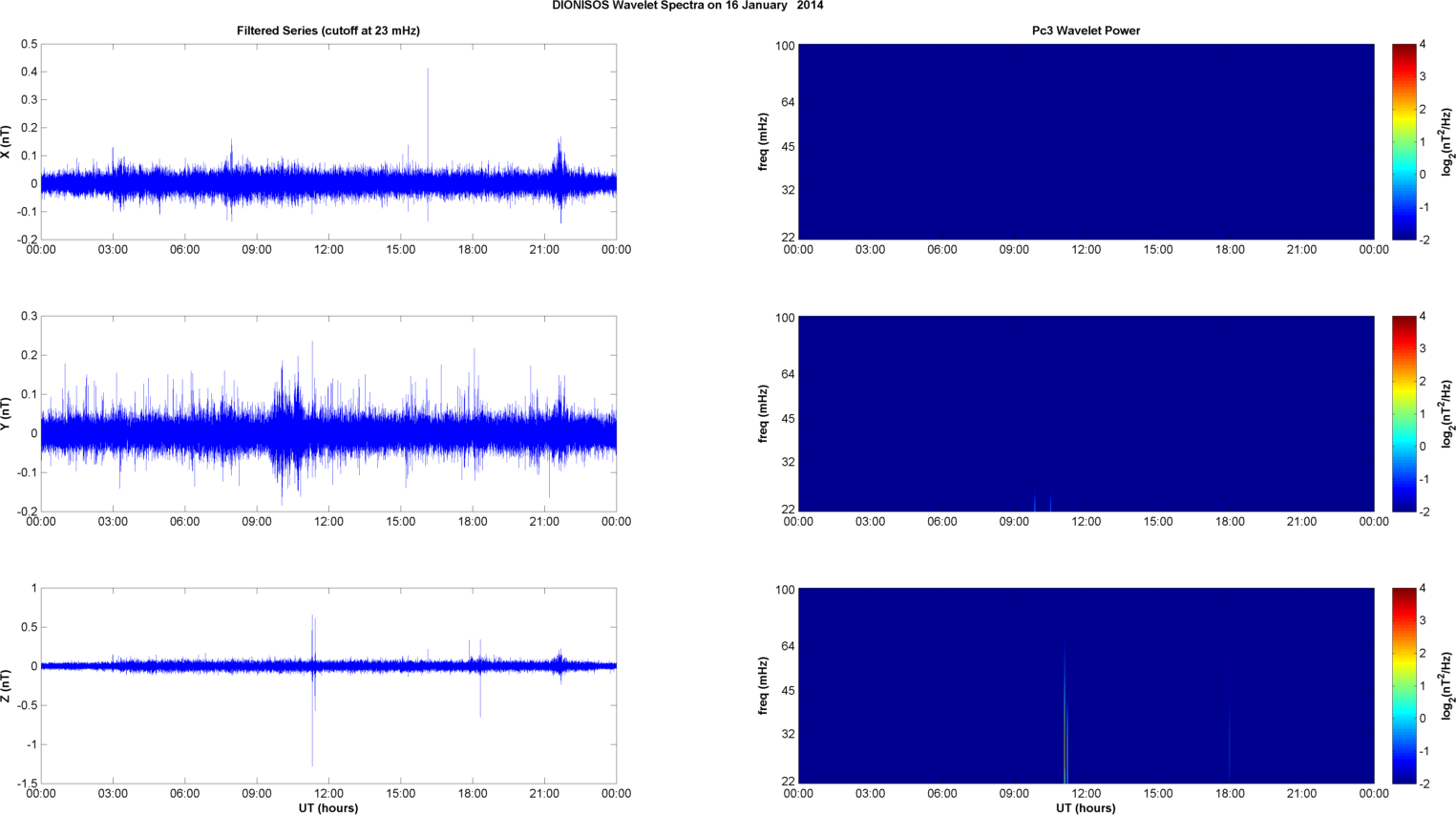Click the '0.3' tick on the Y (nT) axis
Screen dimensions: 1456x815
click(x=29, y=316)
